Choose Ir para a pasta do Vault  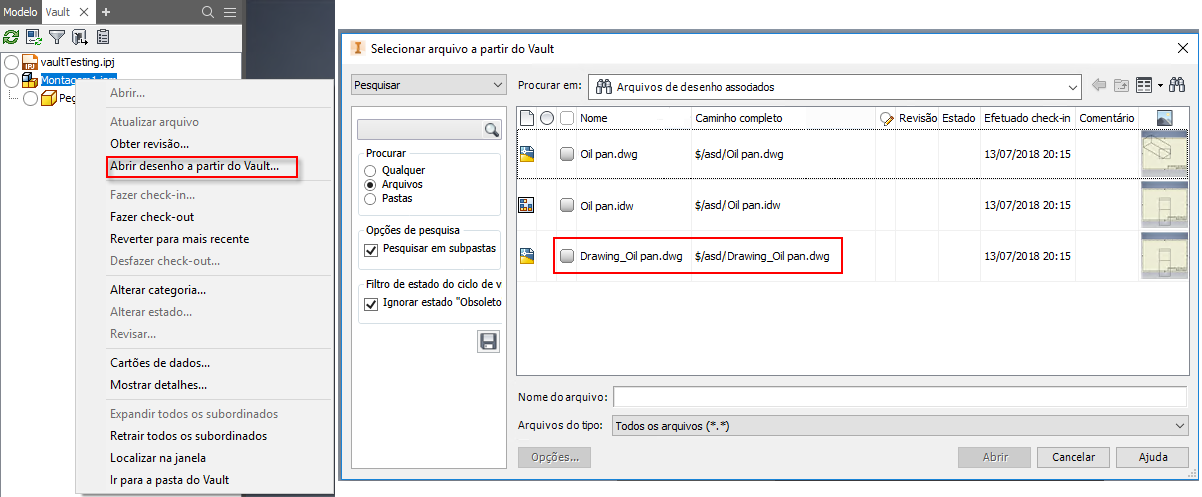169,480
